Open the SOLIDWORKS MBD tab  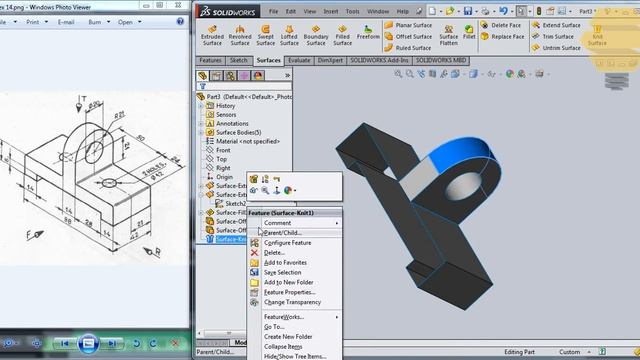click(x=441, y=60)
